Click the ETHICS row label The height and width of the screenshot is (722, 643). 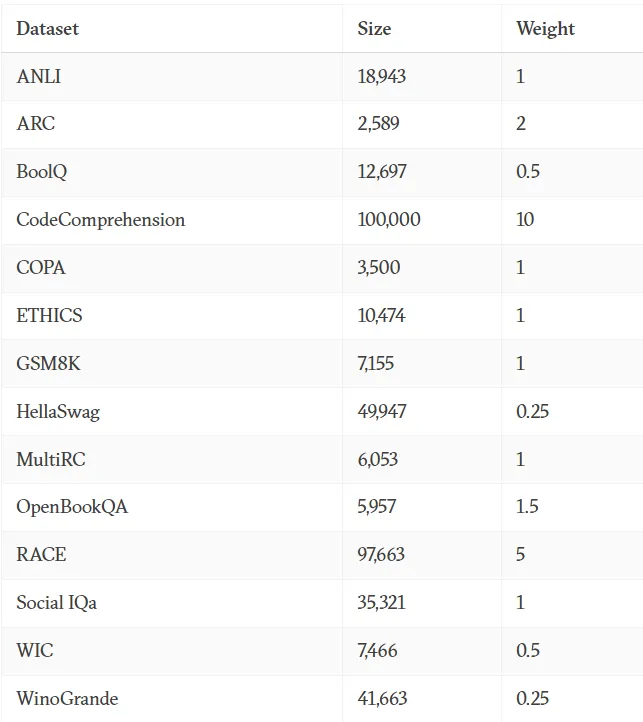[x=49, y=315]
